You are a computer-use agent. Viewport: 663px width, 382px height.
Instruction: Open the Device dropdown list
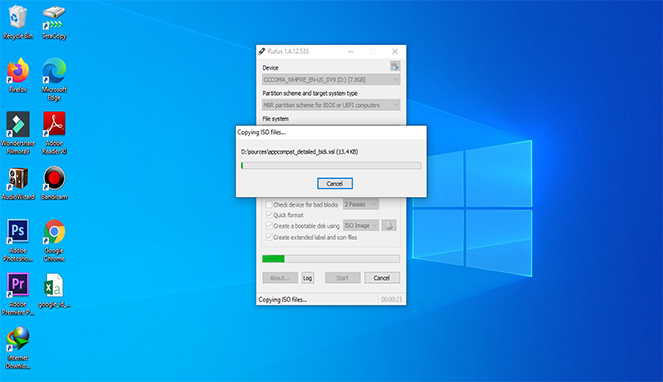tap(331, 80)
